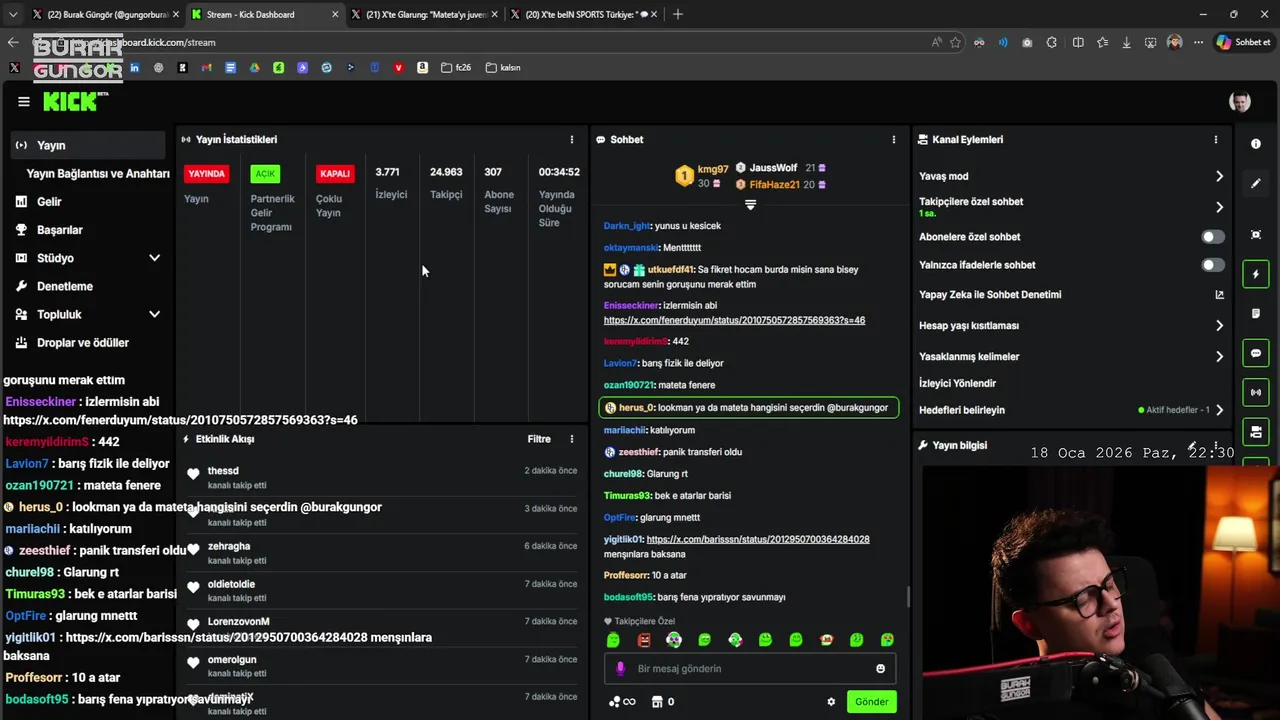Select the red angry follower emote
The image size is (1280, 720).
644,640
